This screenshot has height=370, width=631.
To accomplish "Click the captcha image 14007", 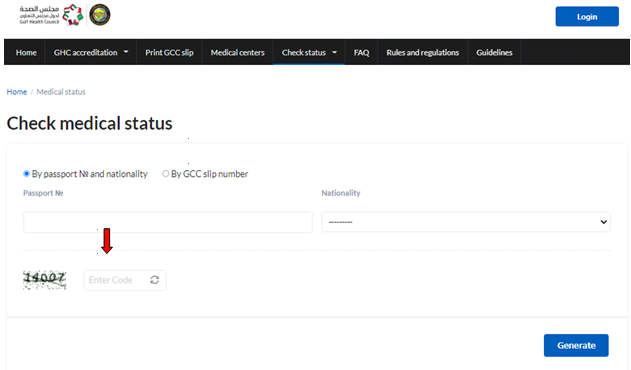I will (x=45, y=280).
